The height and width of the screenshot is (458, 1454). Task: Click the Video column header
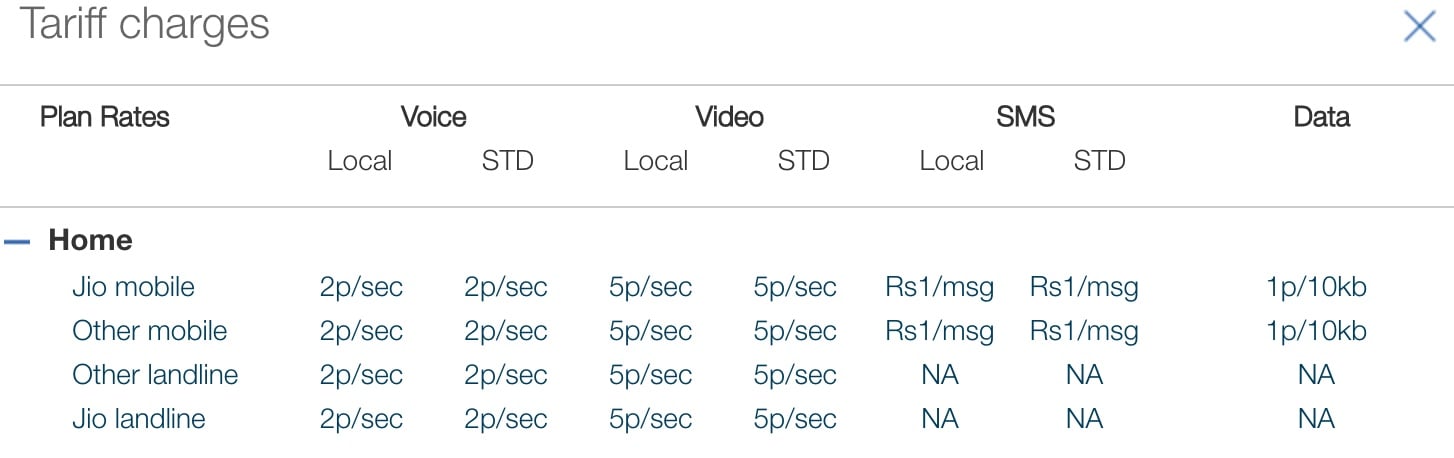(x=729, y=117)
